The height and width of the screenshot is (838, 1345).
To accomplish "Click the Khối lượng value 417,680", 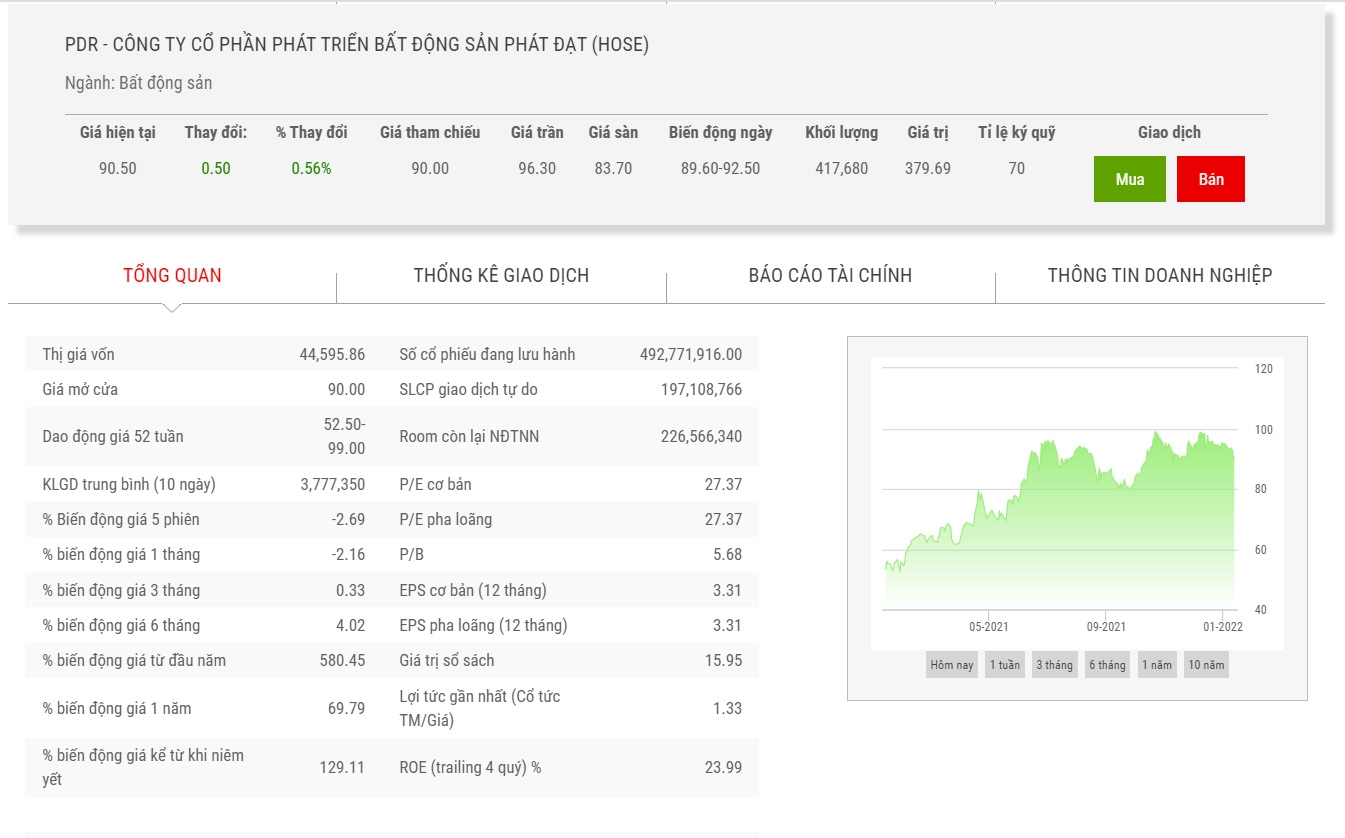I will point(841,169).
